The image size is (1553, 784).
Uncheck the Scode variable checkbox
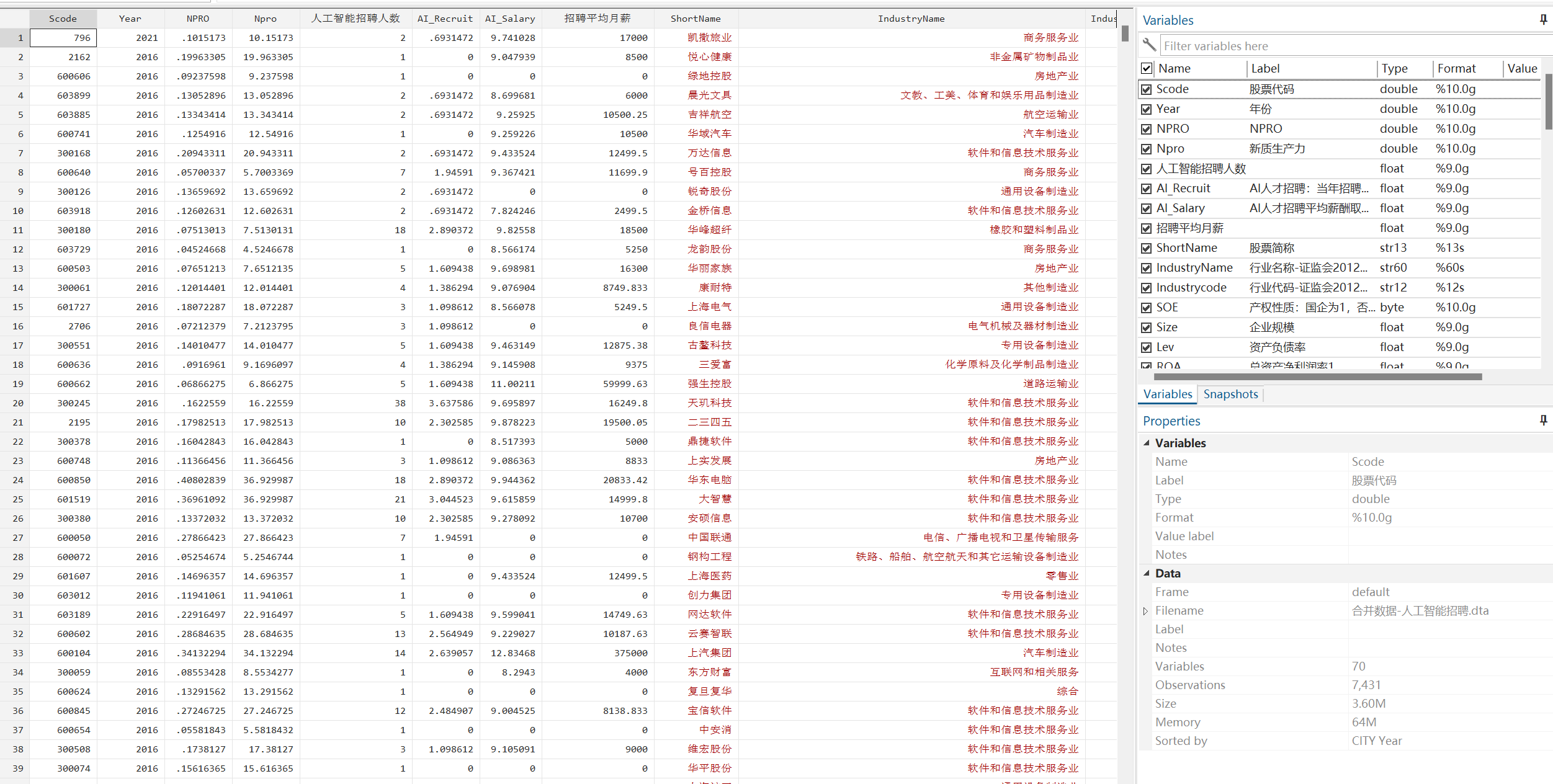coord(1147,89)
